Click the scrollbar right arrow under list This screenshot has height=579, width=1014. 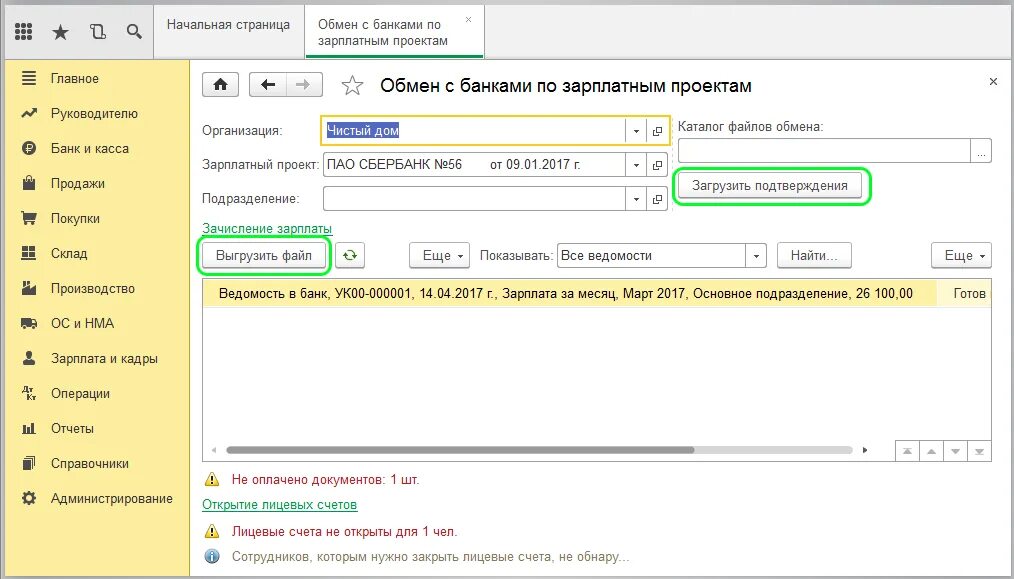click(x=865, y=450)
